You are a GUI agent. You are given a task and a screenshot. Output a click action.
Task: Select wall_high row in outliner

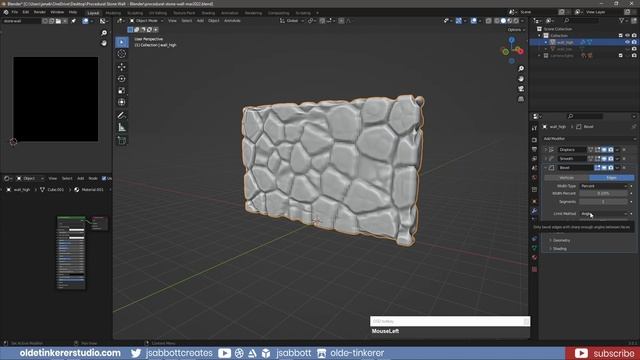coord(584,42)
